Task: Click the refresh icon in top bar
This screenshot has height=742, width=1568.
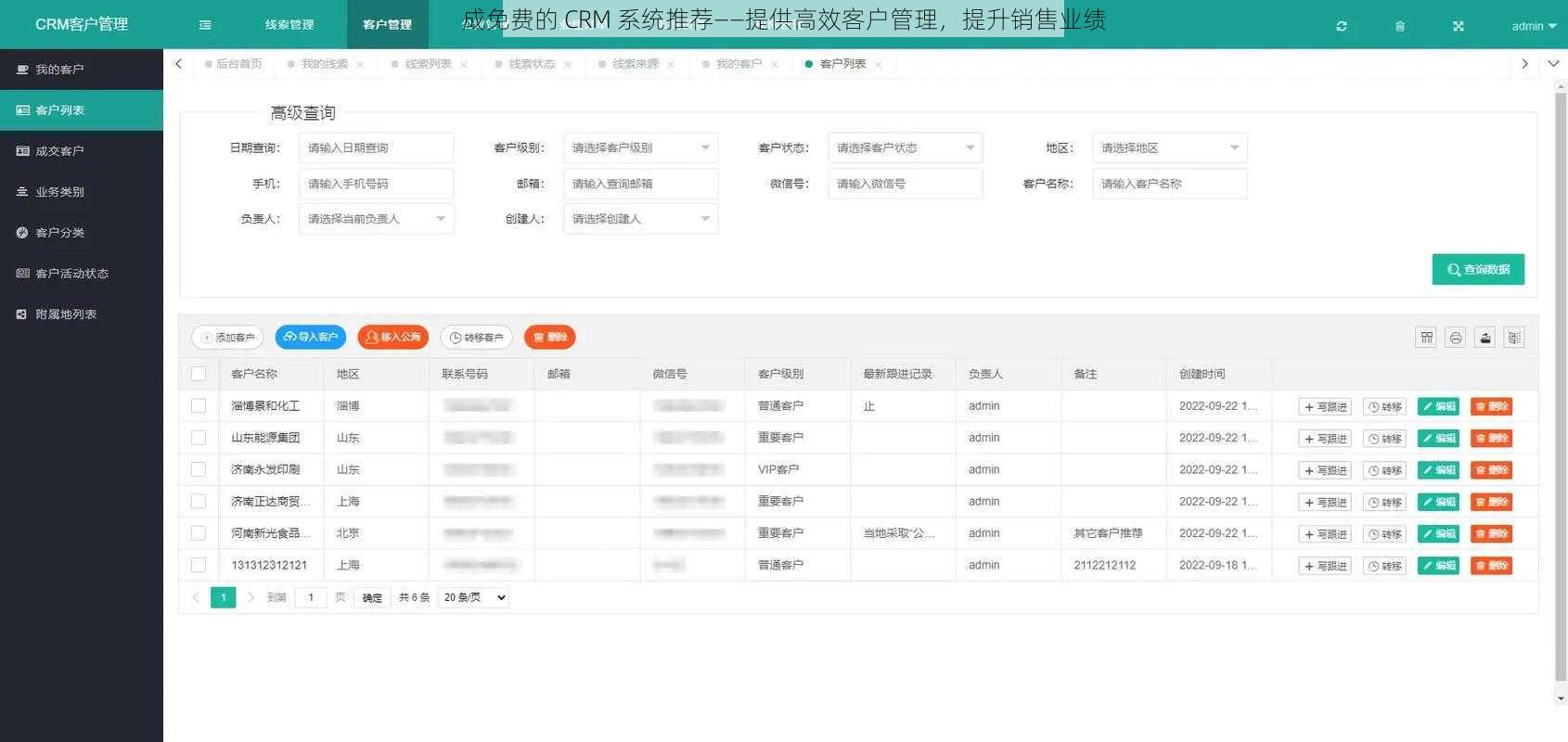Action: coord(1342,26)
